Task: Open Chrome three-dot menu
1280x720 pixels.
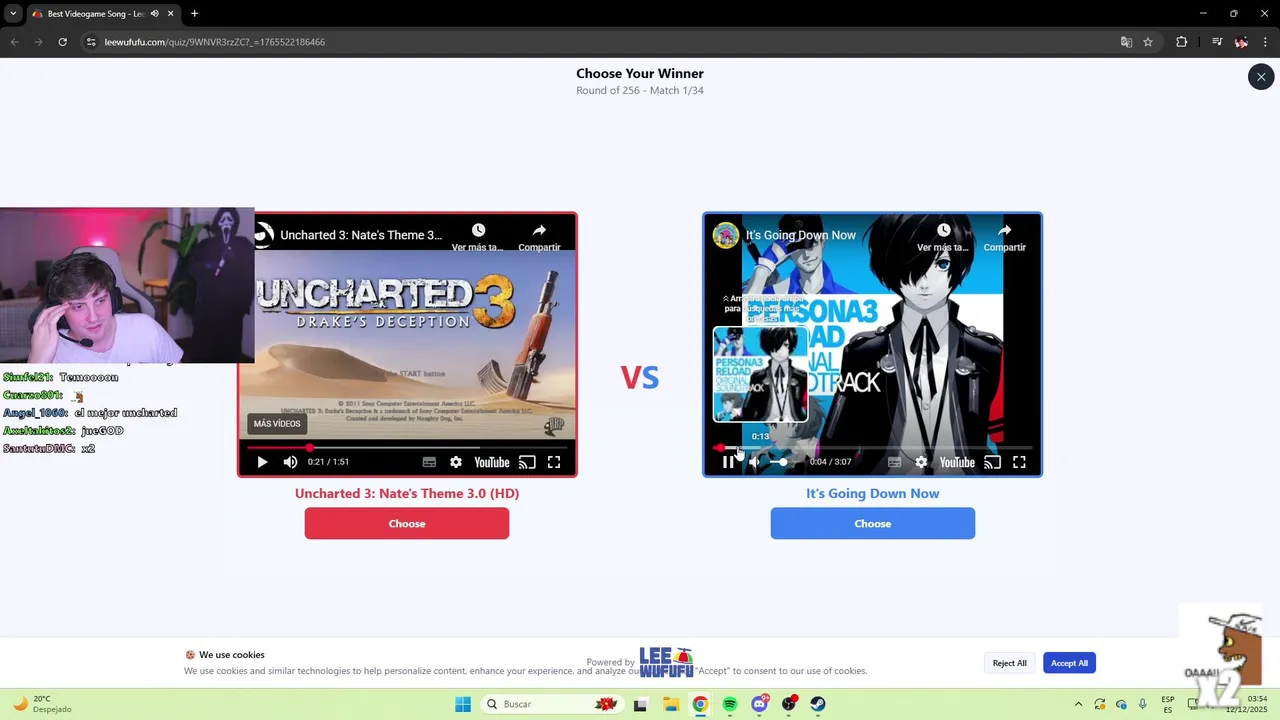Action: click(1266, 42)
